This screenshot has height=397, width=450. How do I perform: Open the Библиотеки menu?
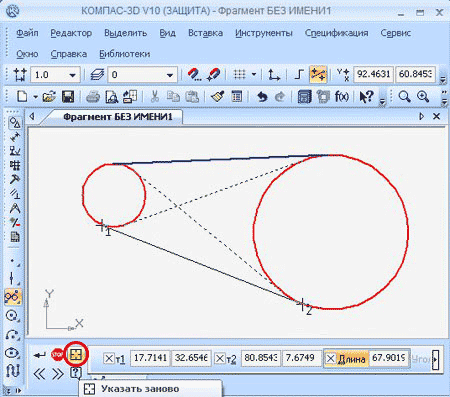click(x=124, y=54)
